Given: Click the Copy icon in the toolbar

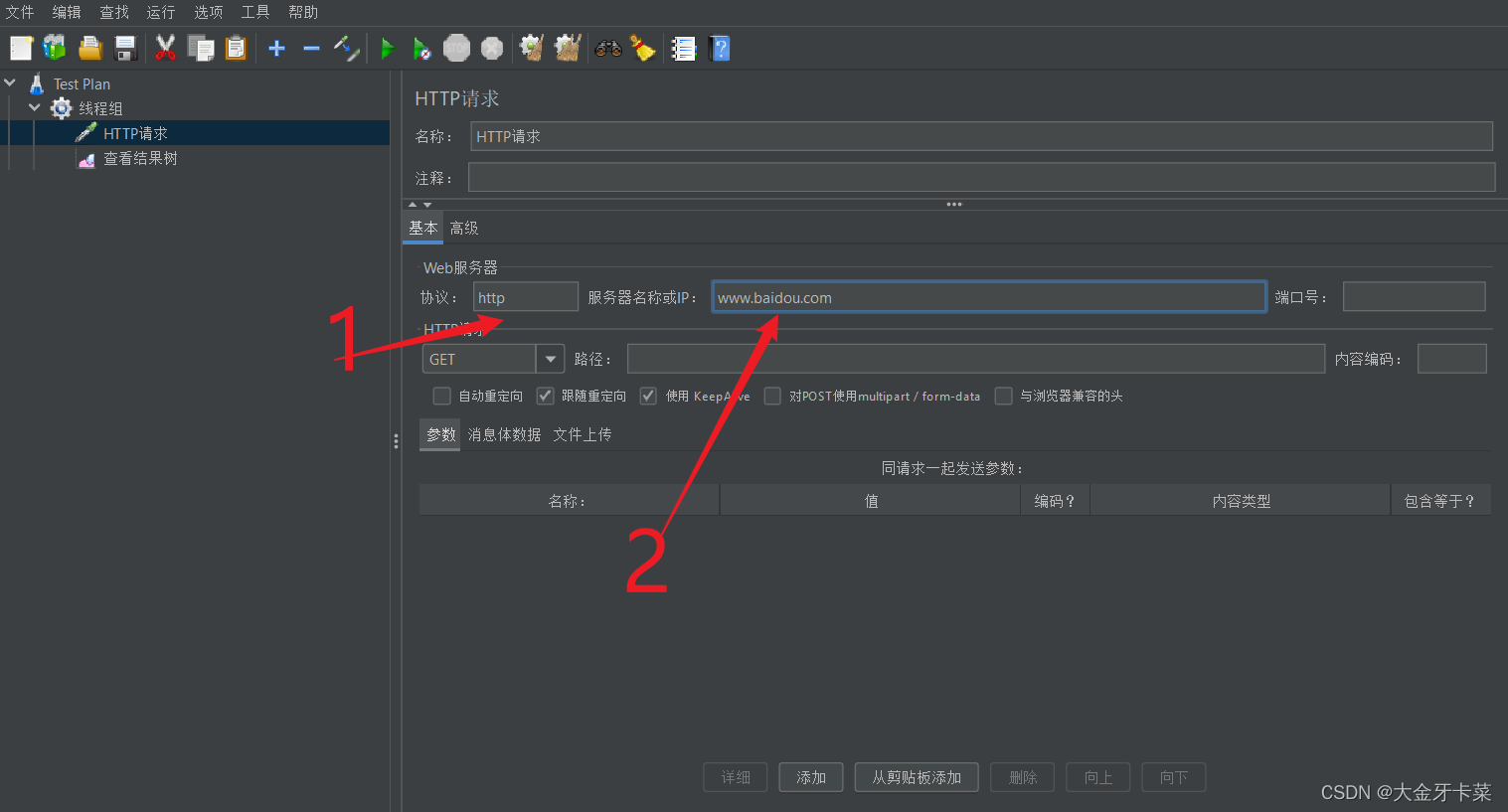Looking at the screenshot, I should coord(201,48).
